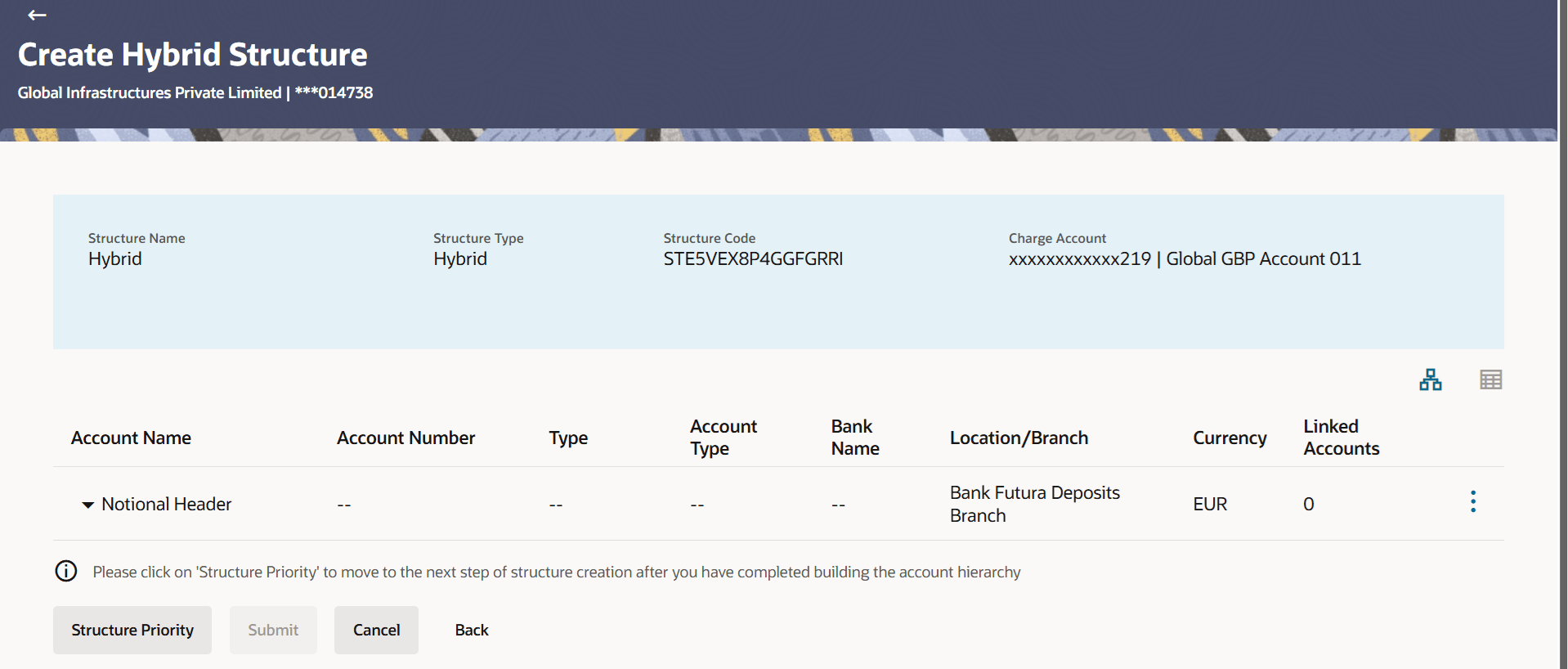Click the Submit button

click(x=273, y=630)
